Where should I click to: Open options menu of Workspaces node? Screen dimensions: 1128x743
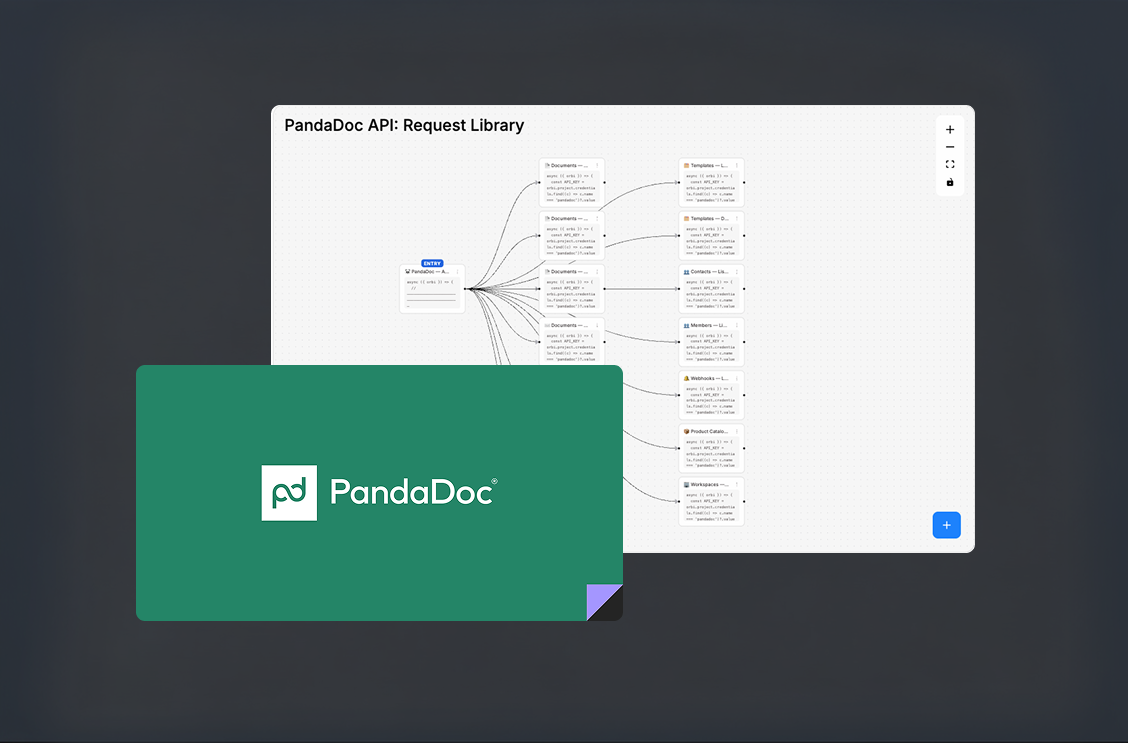tap(737, 485)
